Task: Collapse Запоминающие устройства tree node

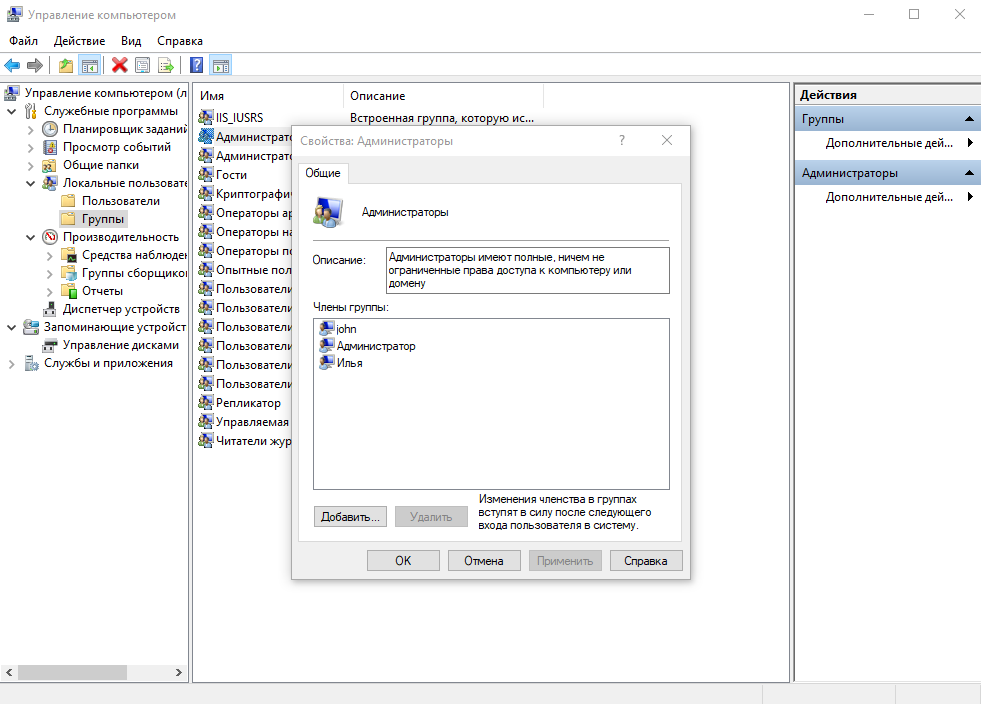Action: click(x=11, y=327)
